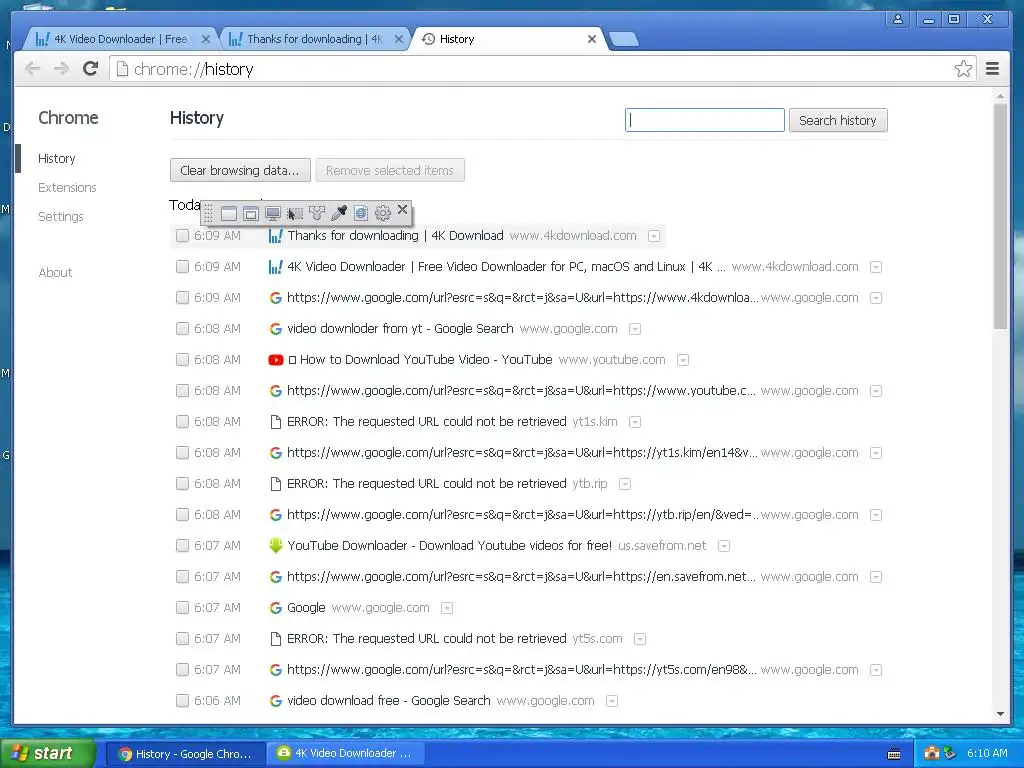
Task: Go back with the browser back arrow
Action: coord(32,69)
